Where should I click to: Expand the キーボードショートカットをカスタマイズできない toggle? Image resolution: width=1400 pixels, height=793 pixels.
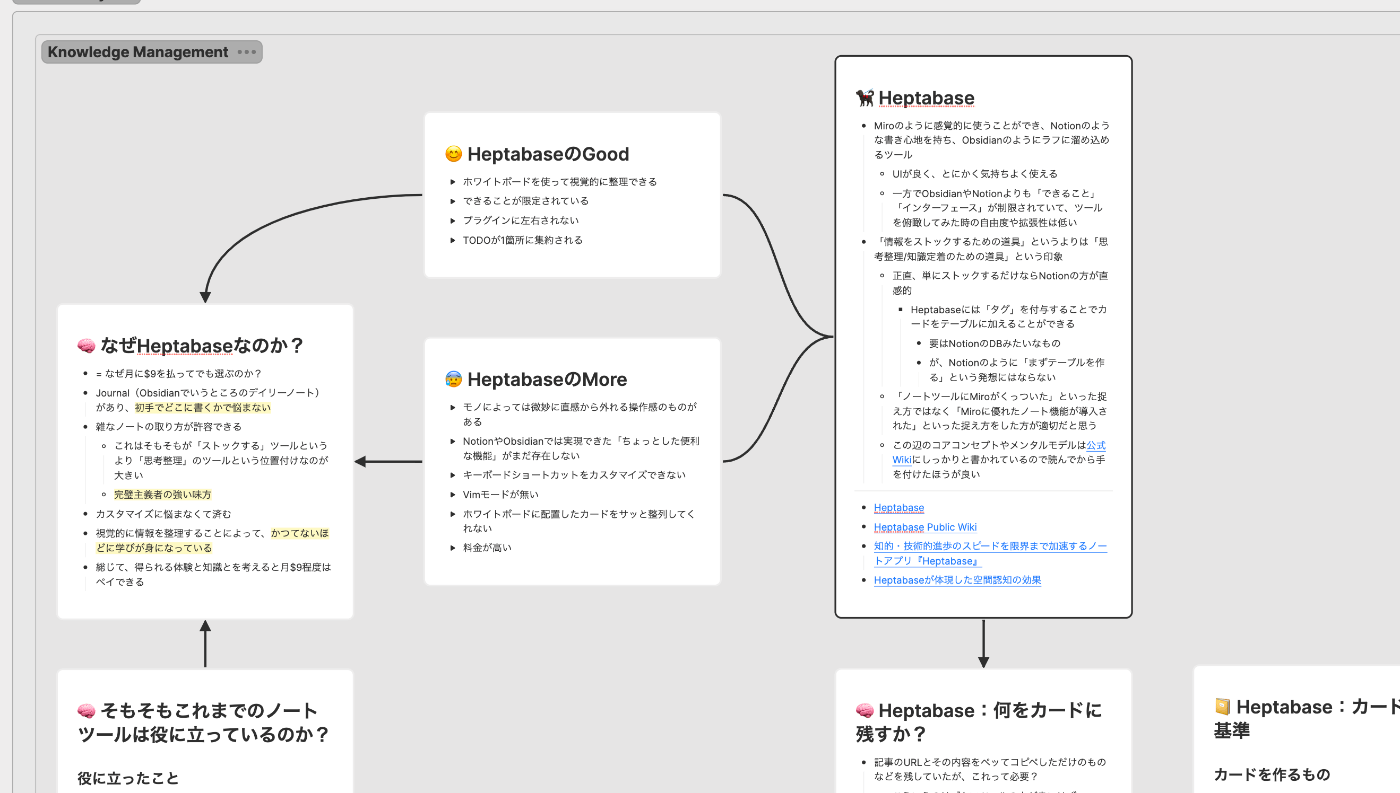[453, 475]
